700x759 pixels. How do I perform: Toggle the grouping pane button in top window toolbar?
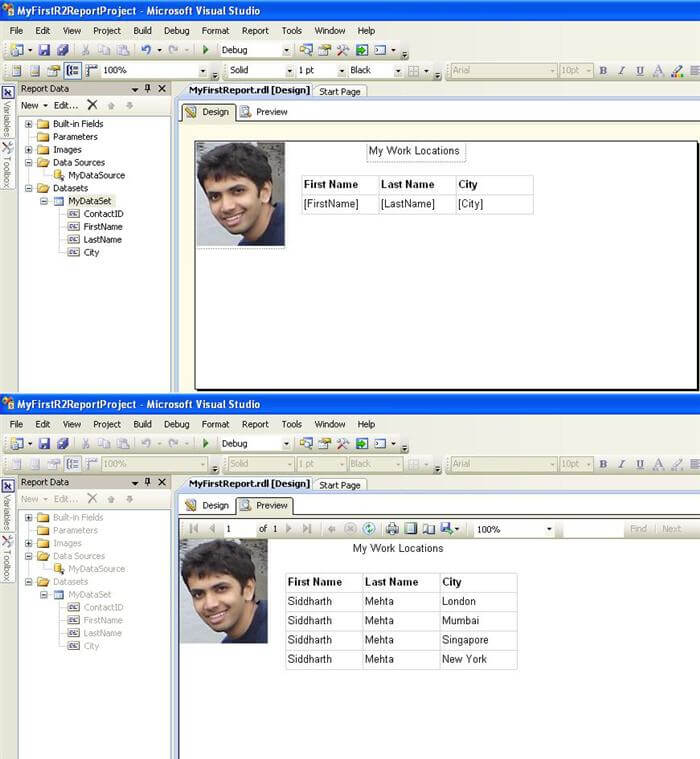click(x=73, y=71)
